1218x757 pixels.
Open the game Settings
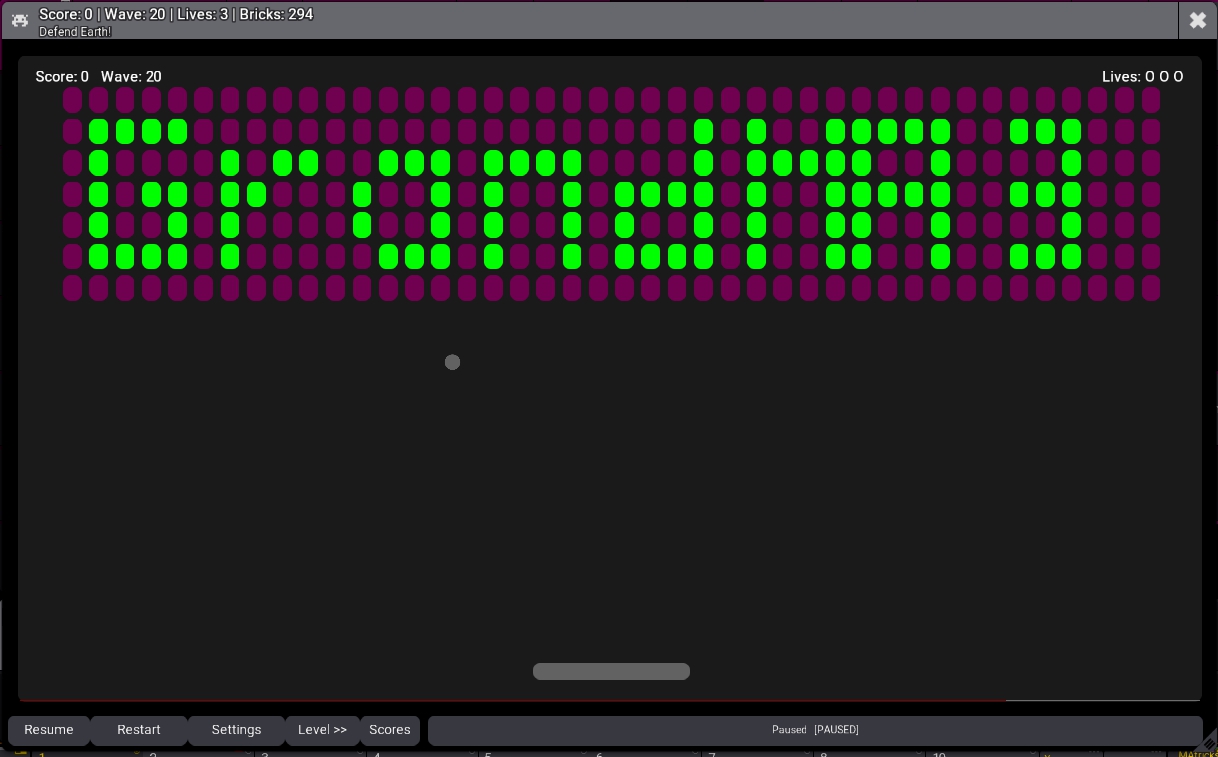point(236,730)
